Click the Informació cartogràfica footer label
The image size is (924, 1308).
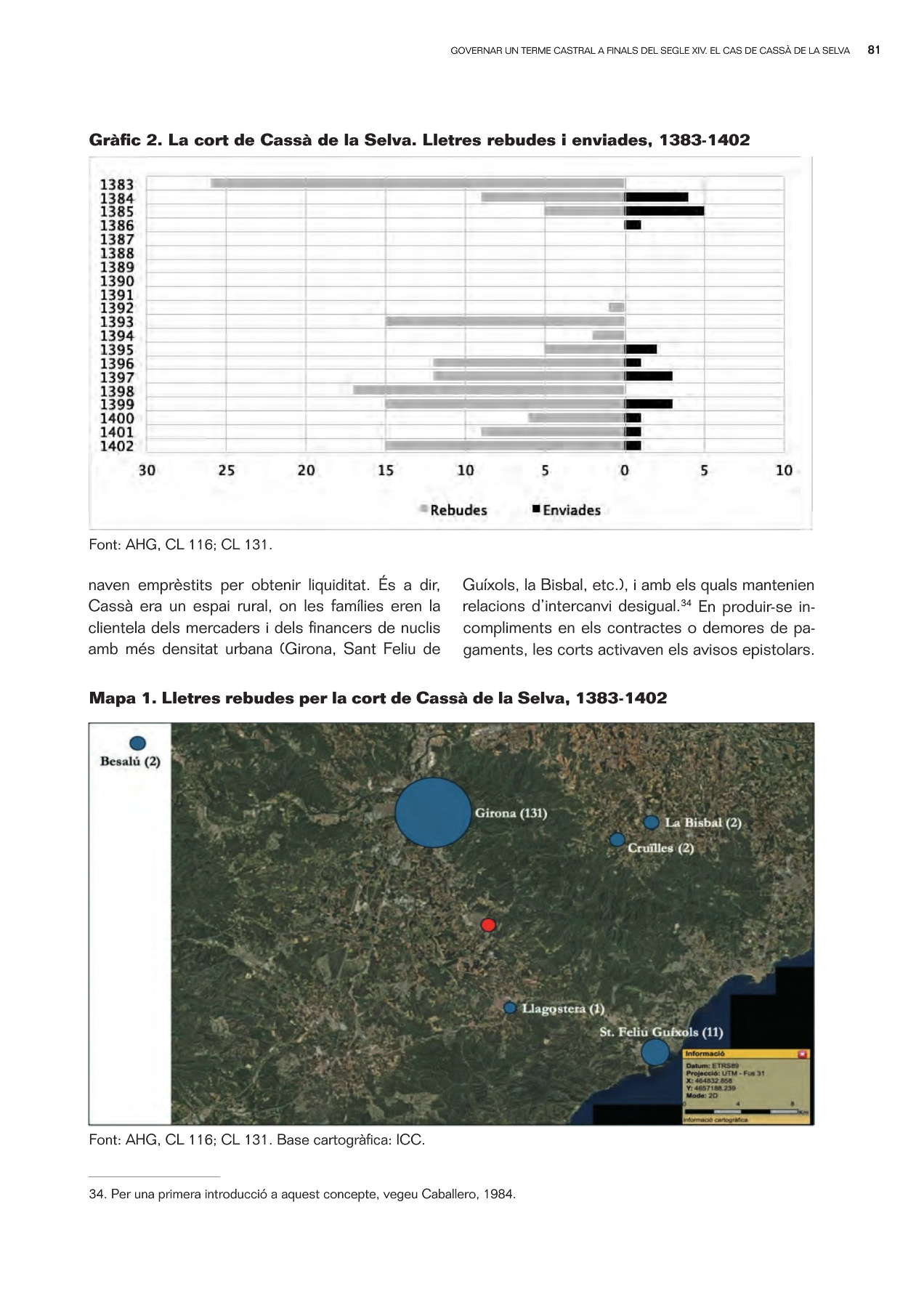716,1120
